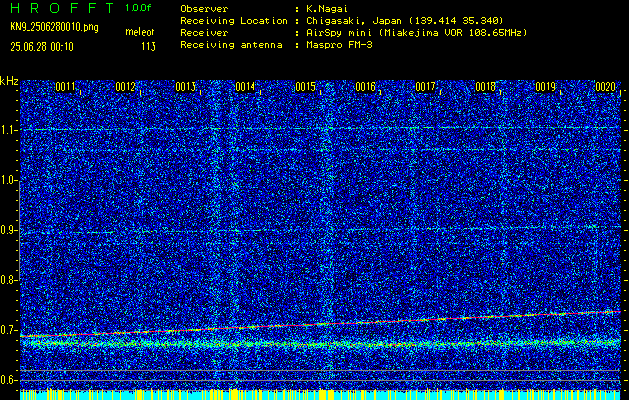Click the 0020 time marker
Screen dimensions: 629x400
point(605,87)
